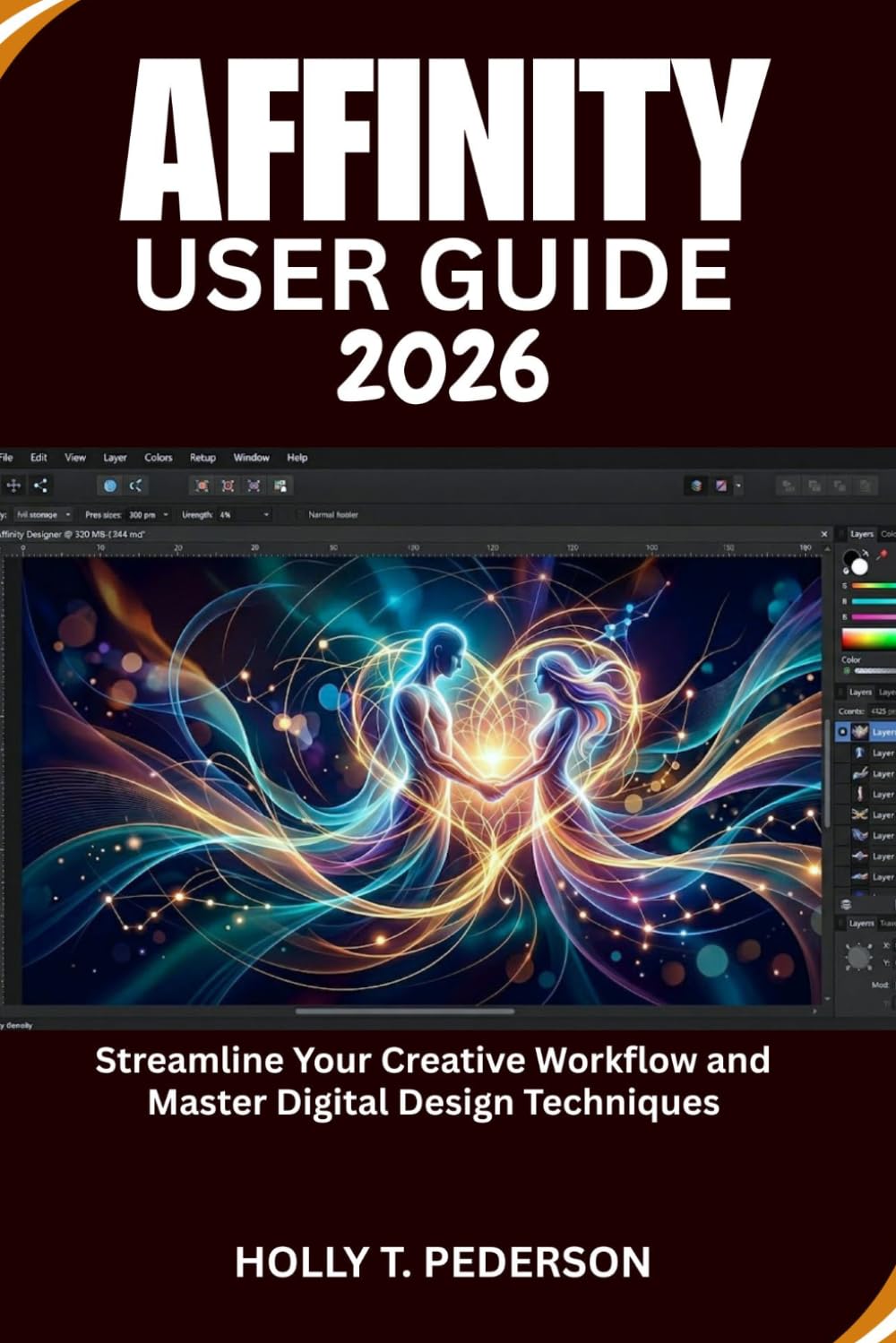Screen dimensions: 896x1343
Task: Adjust the magenta color slider
Action: pos(874,617)
